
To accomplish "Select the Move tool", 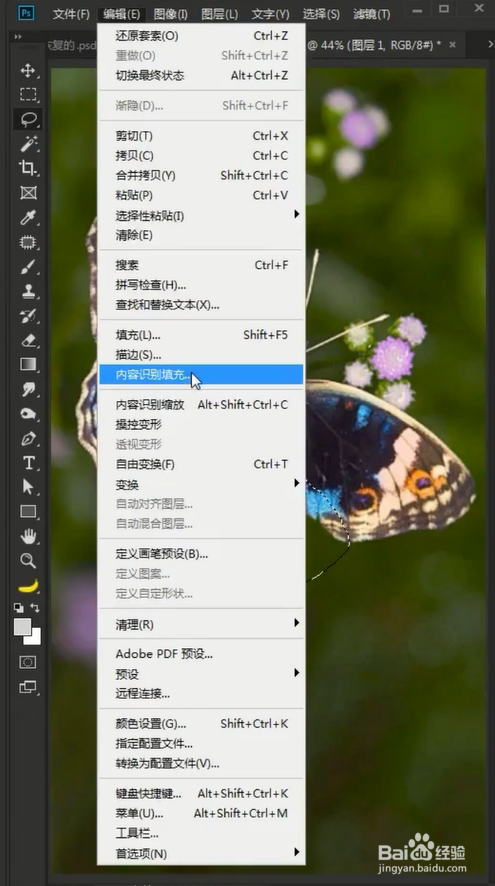I will click(x=28, y=71).
